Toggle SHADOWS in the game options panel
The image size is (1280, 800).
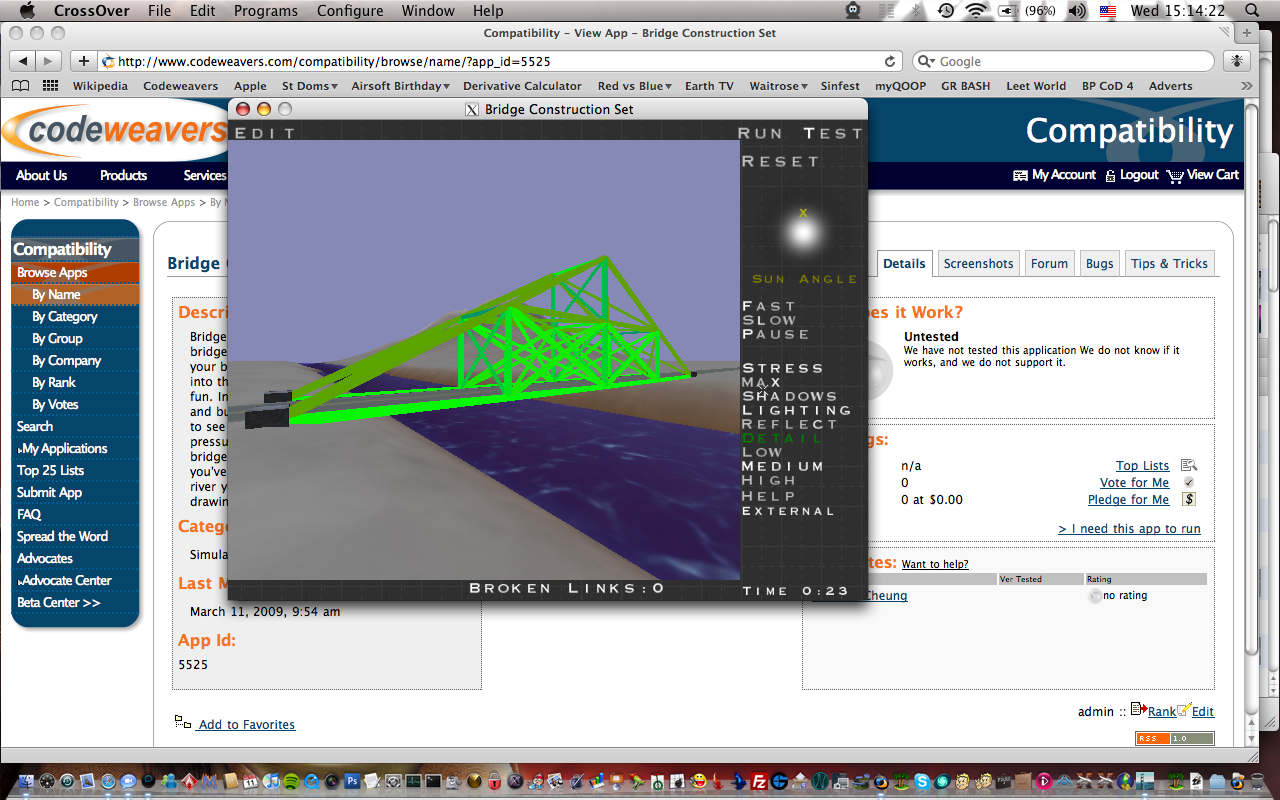click(790, 394)
